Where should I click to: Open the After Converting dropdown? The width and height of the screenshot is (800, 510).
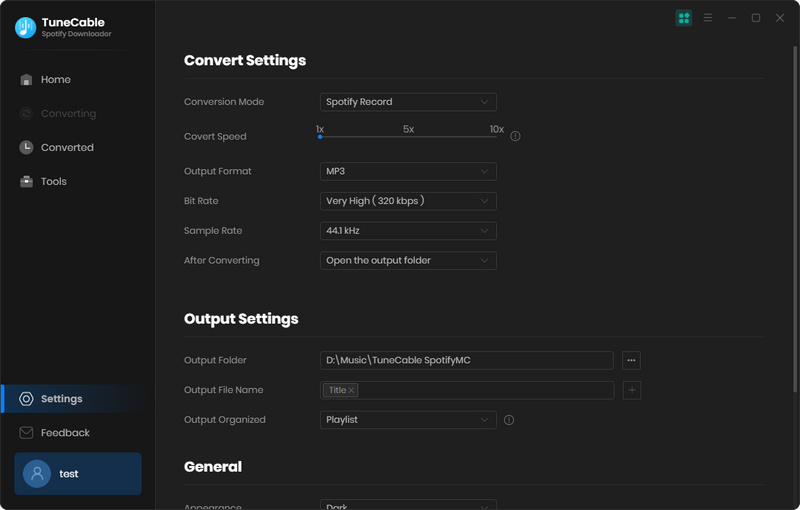(x=408, y=261)
